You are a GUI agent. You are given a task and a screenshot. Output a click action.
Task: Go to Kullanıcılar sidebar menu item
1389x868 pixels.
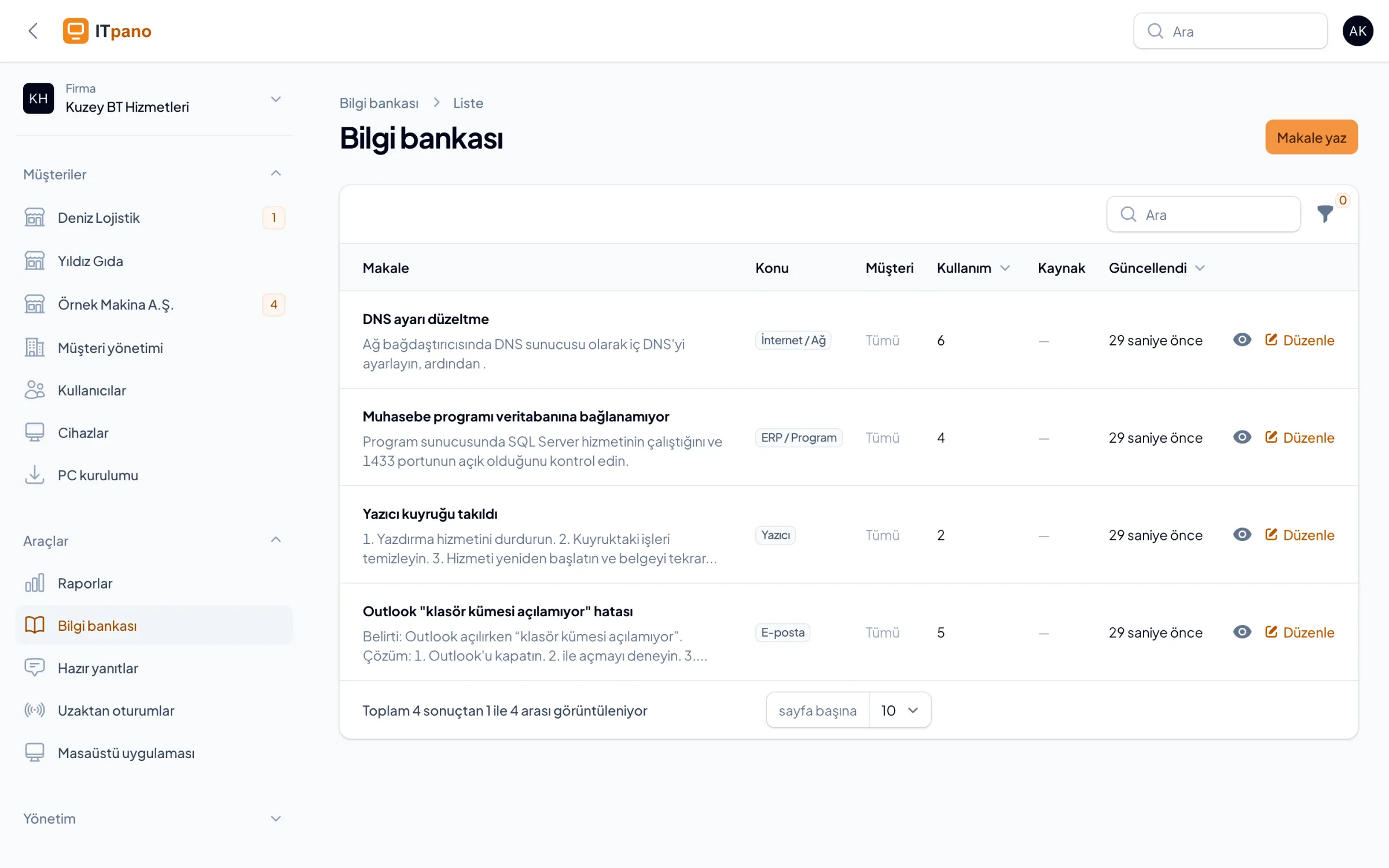point(154,391)
